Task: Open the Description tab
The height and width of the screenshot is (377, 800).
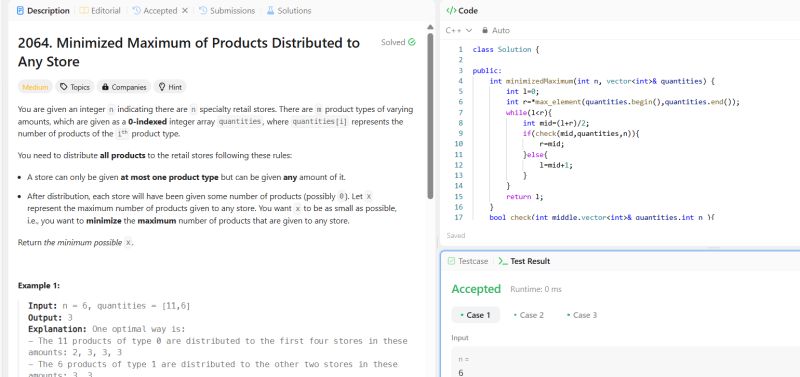Action: (x=43, y=11)
